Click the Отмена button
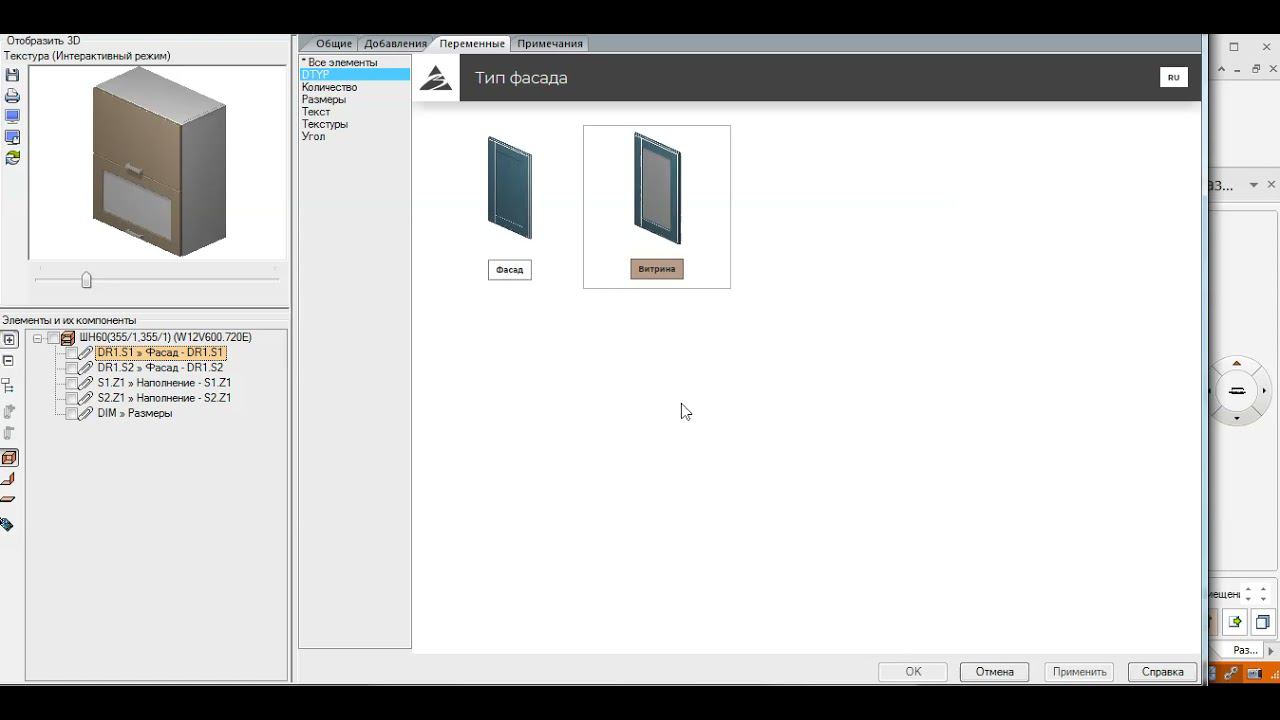1280x720 pixels. (x=995, y=672)
